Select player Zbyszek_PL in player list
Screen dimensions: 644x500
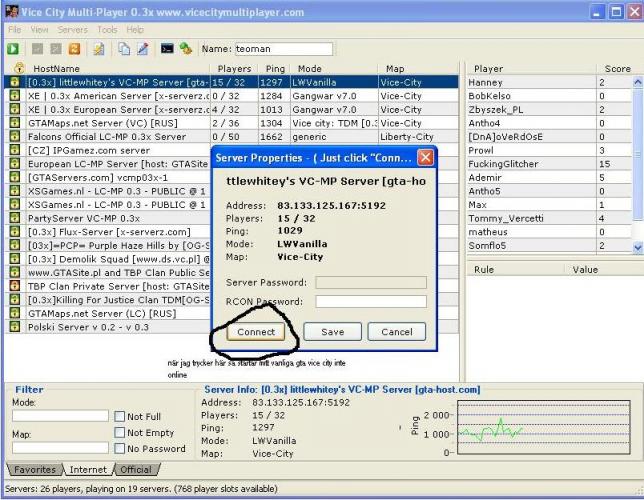(x=550, y=109)
